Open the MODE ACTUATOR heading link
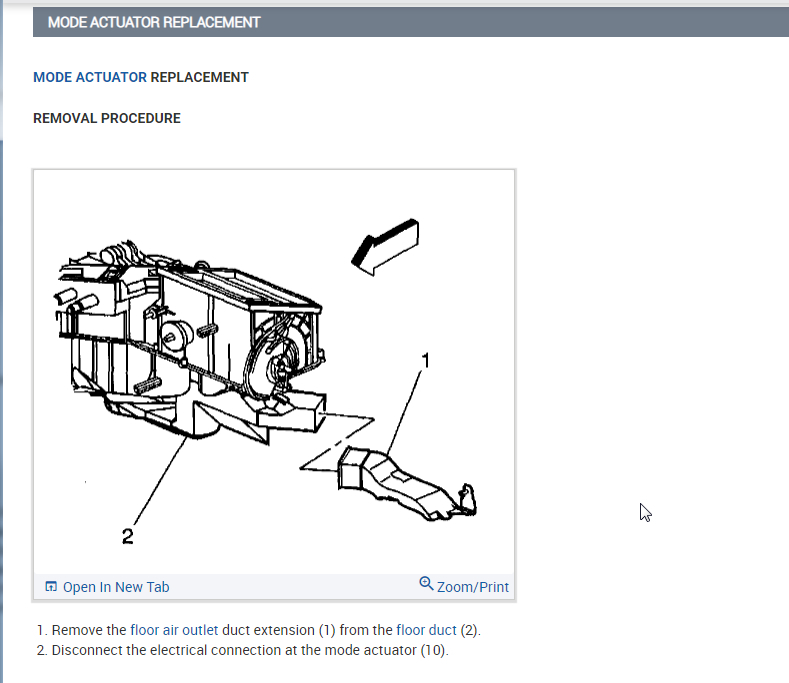This screenshot has width=789, height=683. point(90,77)
